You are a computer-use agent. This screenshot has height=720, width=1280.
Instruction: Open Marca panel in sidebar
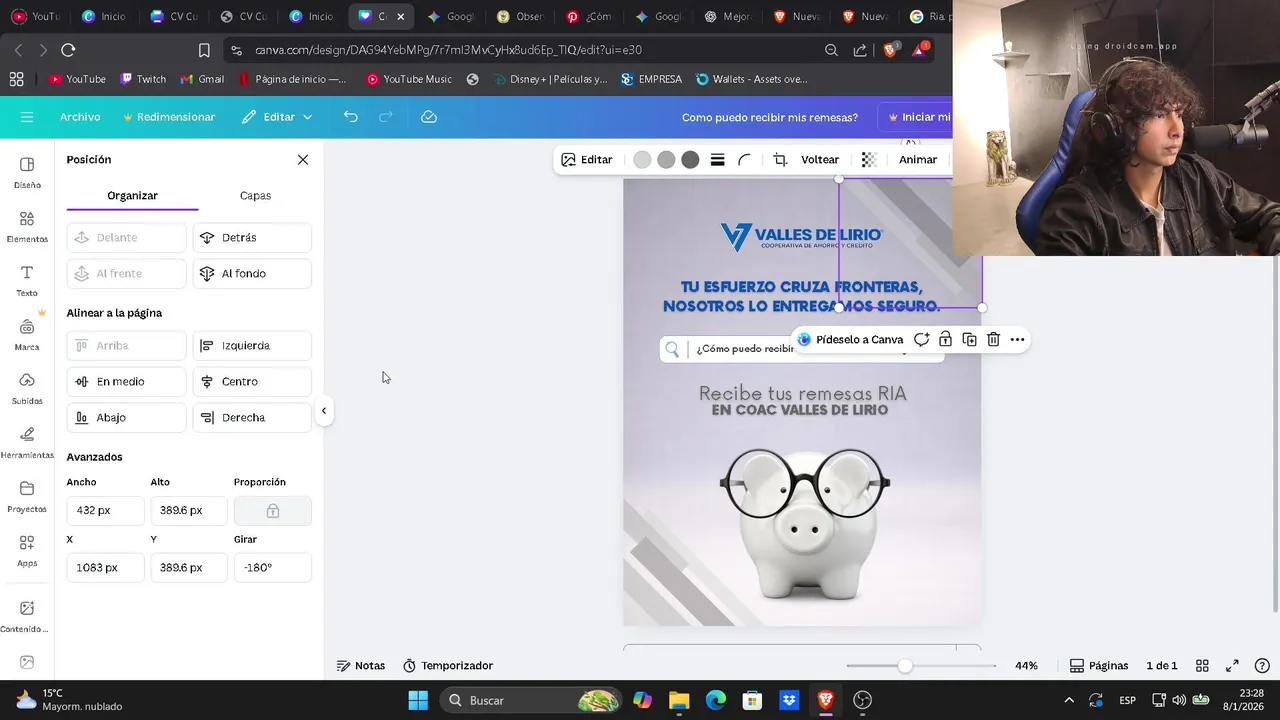pyautogui.click(x=27, y=335)
